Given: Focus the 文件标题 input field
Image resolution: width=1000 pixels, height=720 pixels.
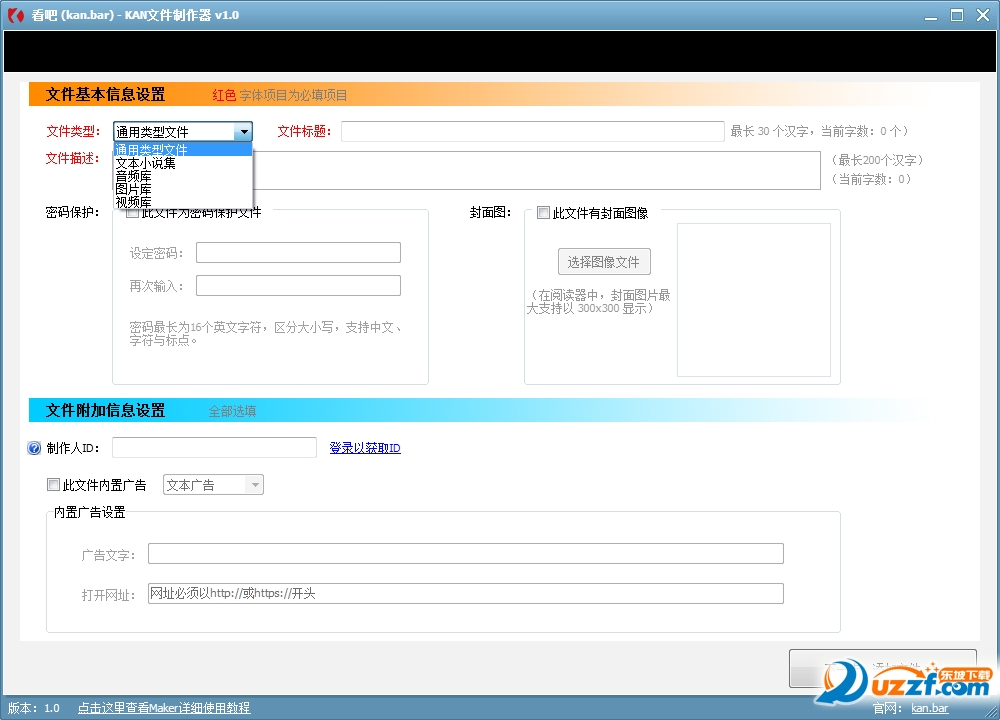Looking at the screenshot, I should 533,131.
